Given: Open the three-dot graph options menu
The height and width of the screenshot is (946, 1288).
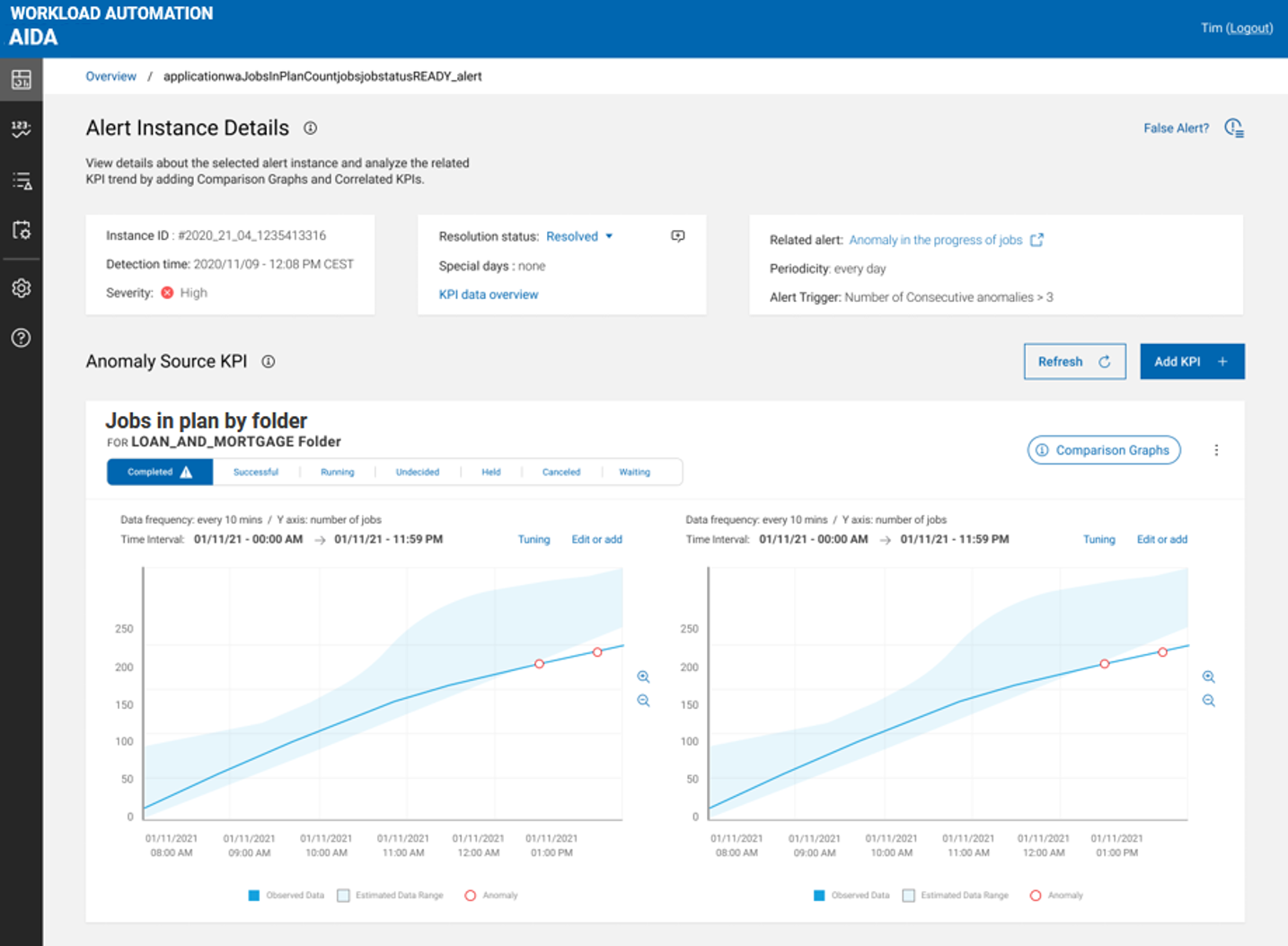Looking at the screenshot, I should click(x=1216, y=450).
